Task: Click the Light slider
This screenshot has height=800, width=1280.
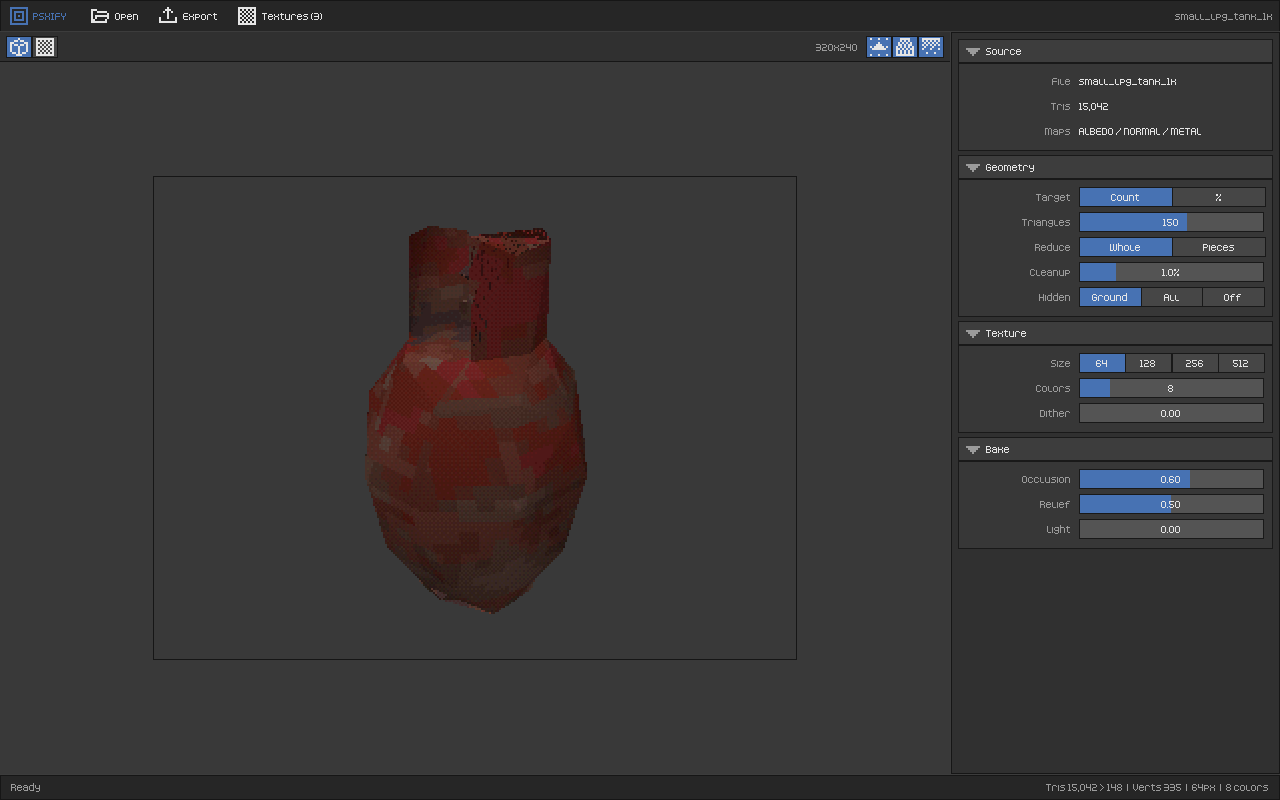Action: 1171,530
